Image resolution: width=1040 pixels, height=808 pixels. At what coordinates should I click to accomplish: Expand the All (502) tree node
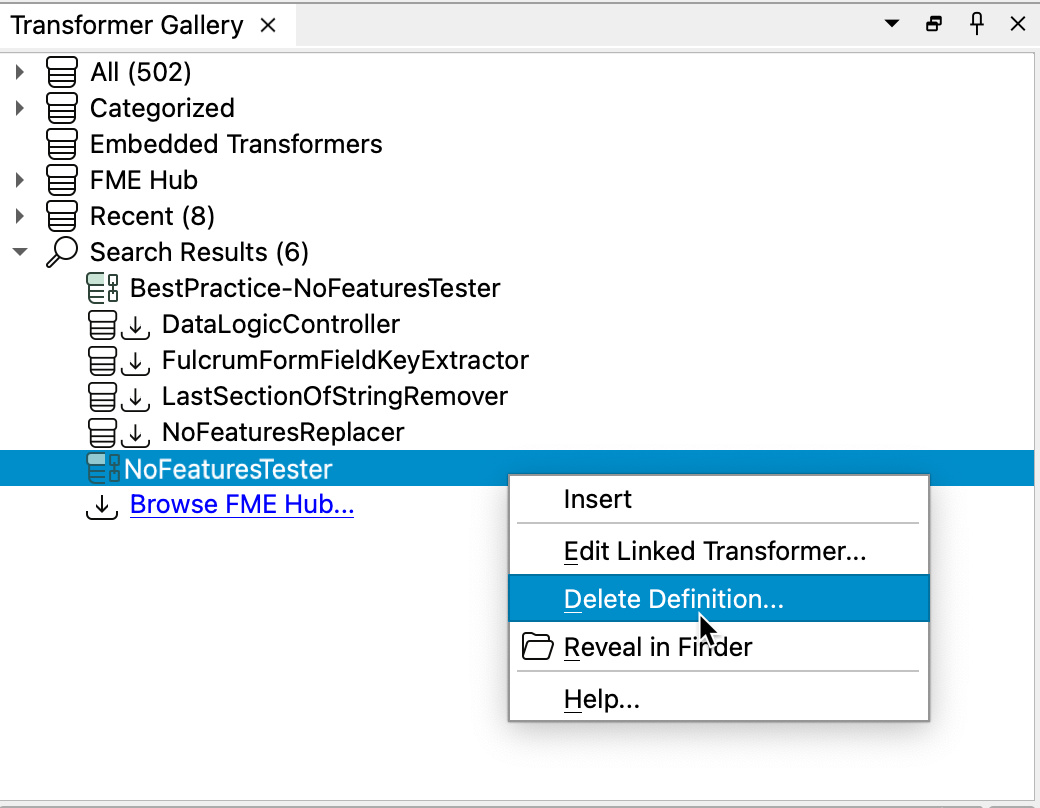tap(20, 72)
